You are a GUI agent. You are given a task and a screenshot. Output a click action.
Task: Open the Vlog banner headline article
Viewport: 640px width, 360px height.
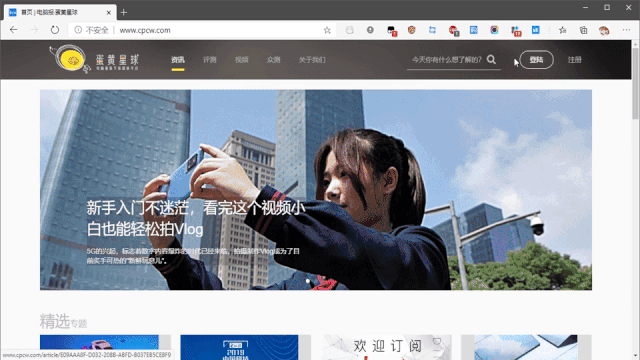196,219
